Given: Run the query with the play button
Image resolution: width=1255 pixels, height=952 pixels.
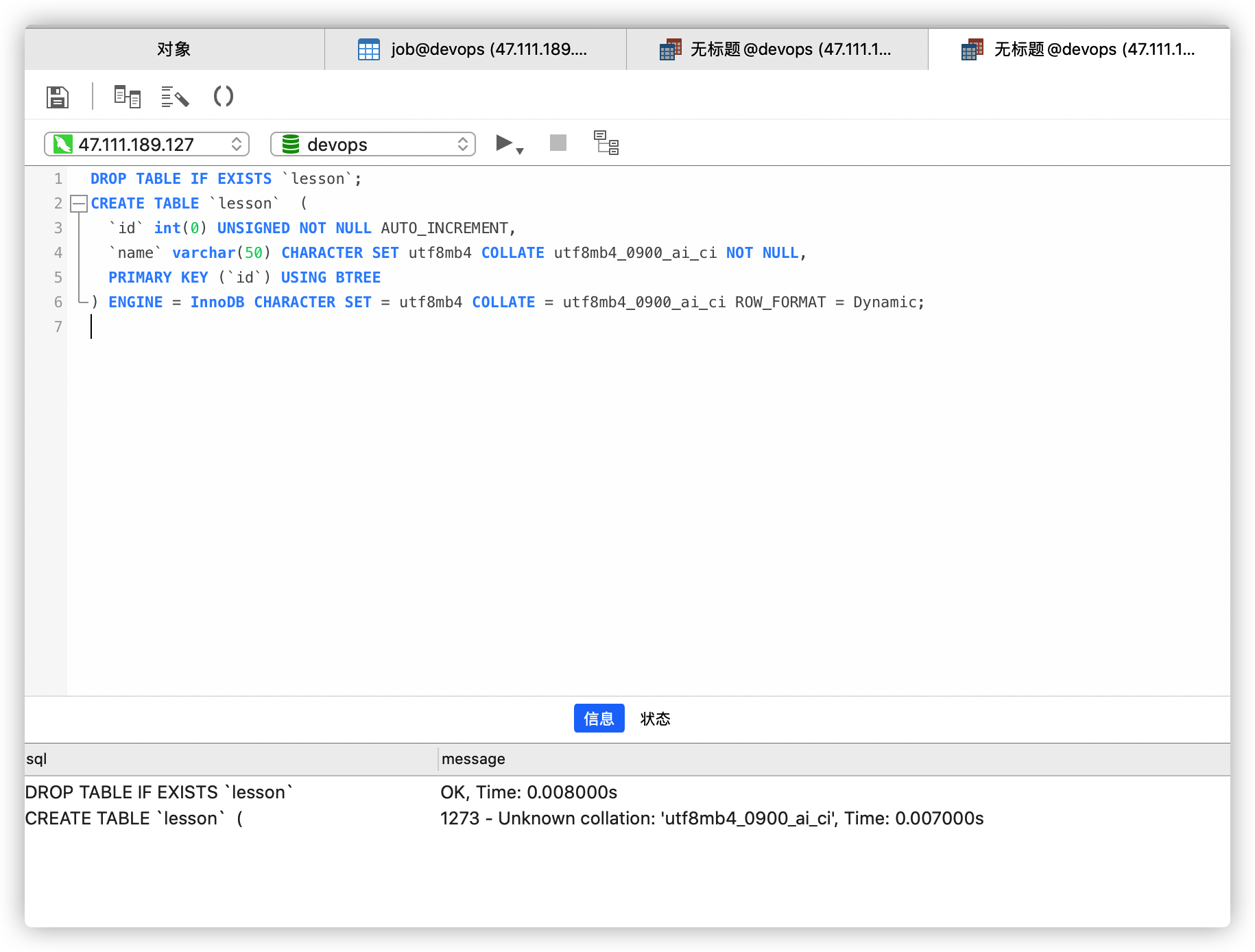Looking at the screenshot, I should 504,143.
